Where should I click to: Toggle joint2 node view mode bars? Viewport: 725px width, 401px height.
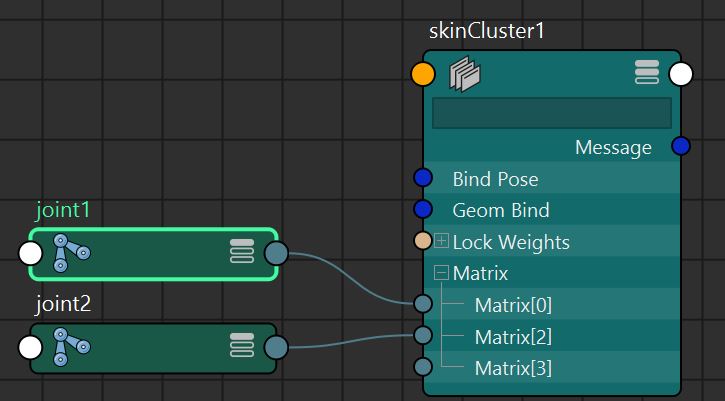[x=242, y=347]
